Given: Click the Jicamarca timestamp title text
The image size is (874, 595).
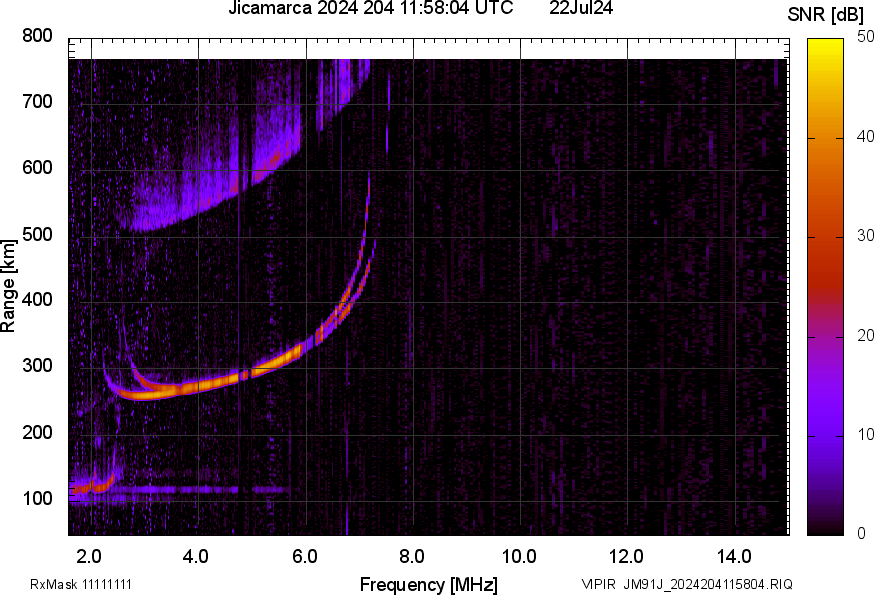Looking at the screenshot, I should click(x=370, y=9).
